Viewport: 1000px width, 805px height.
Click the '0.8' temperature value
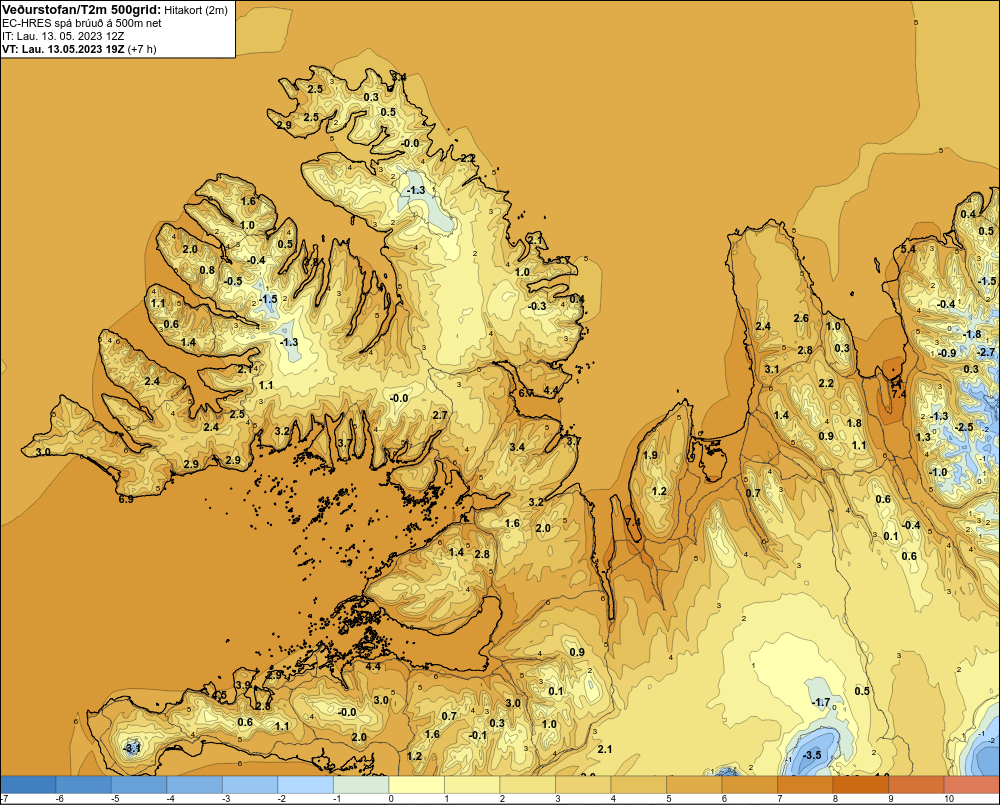click(207, 270)
